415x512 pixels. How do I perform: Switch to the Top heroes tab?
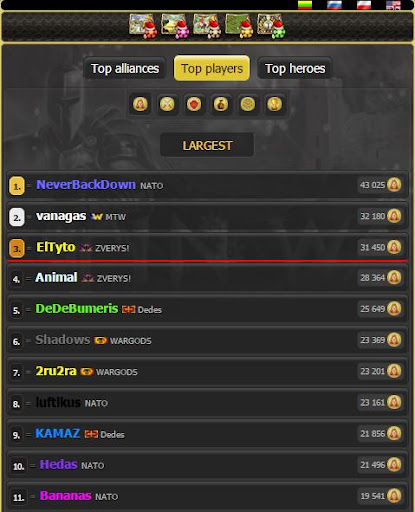pos(295,69)
